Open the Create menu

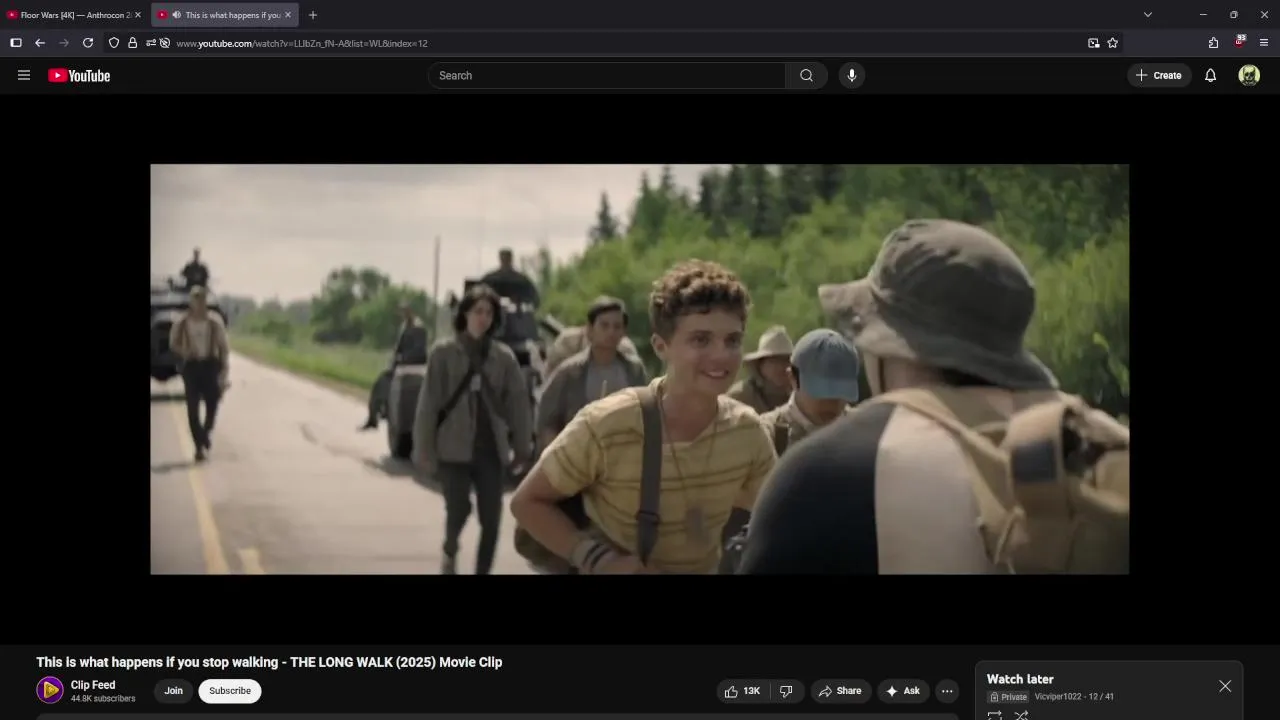[x=1159, y=75]
